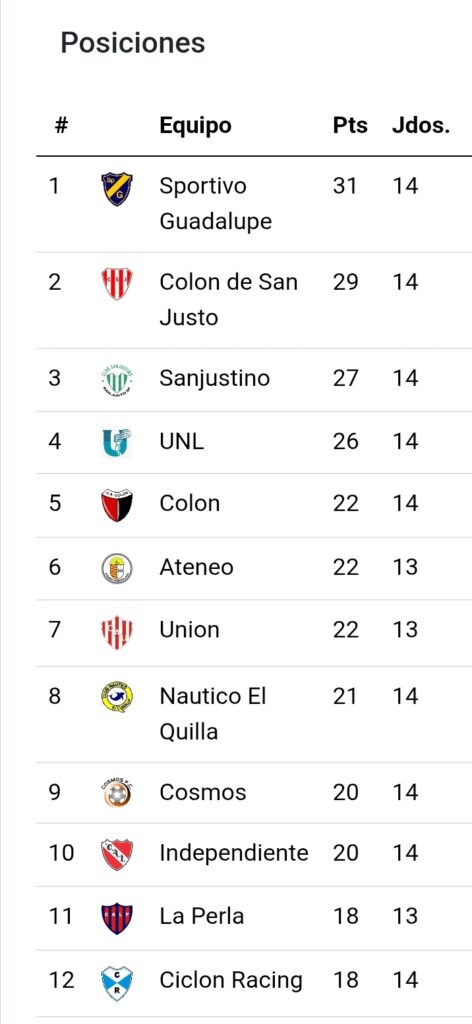Sort by the Pts column header
The width and height of the screenshot is (472, 1024).
pos(350,125)
